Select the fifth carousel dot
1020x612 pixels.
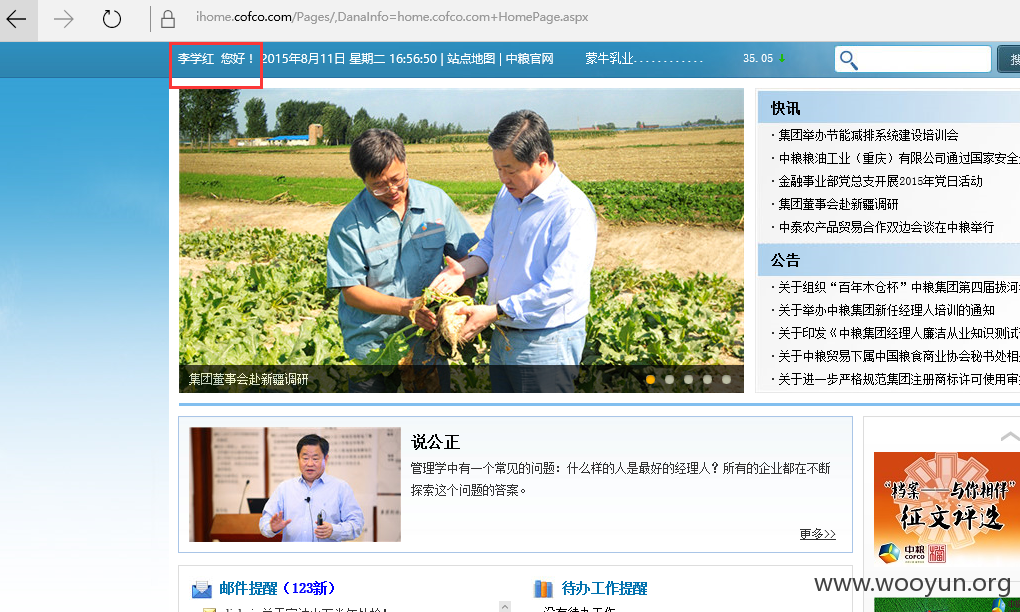click(x=726, y=379)
